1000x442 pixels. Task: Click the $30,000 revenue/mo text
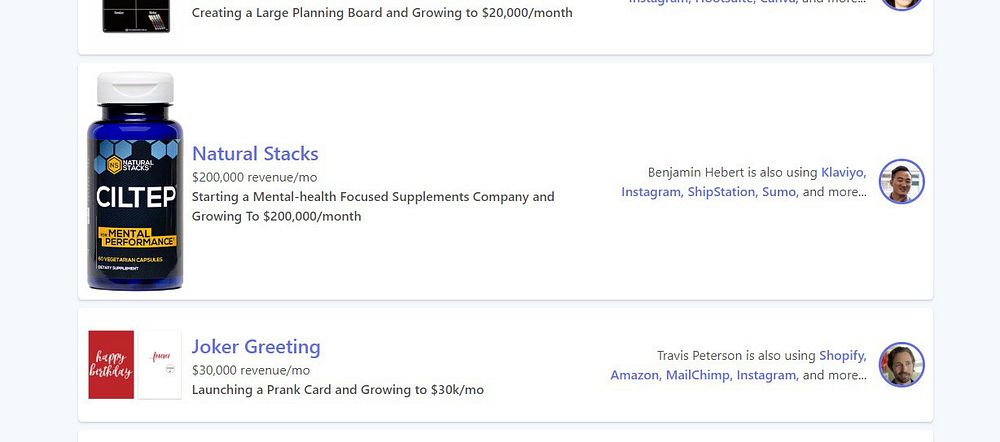[250, 370]
